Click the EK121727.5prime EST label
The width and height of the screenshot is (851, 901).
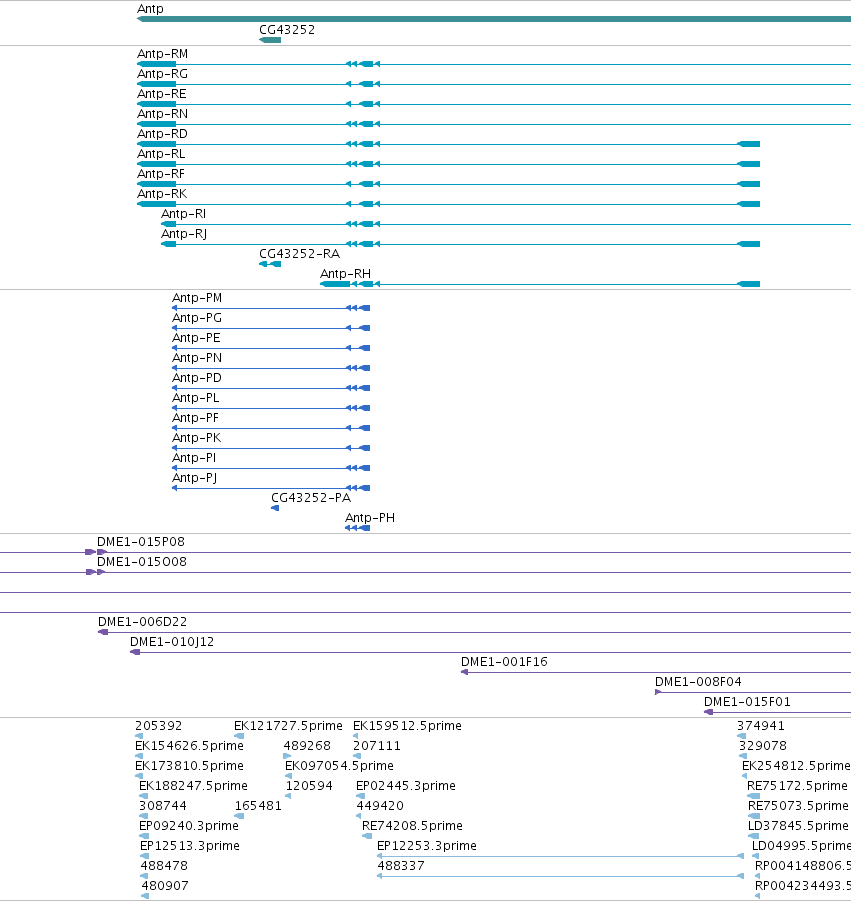[x=288, y=726]
